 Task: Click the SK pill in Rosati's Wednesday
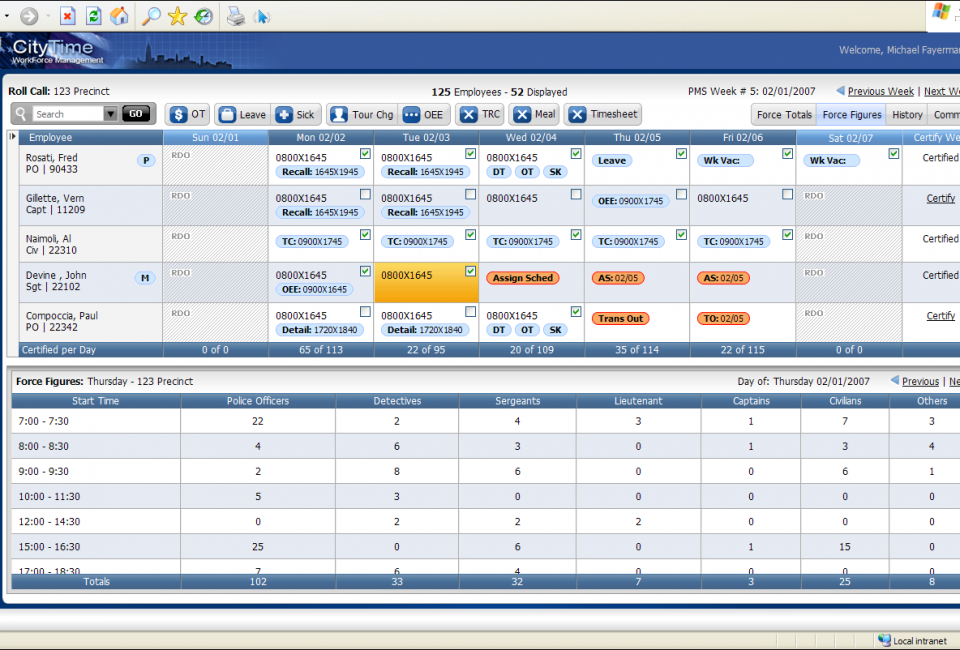click(555, 172)
